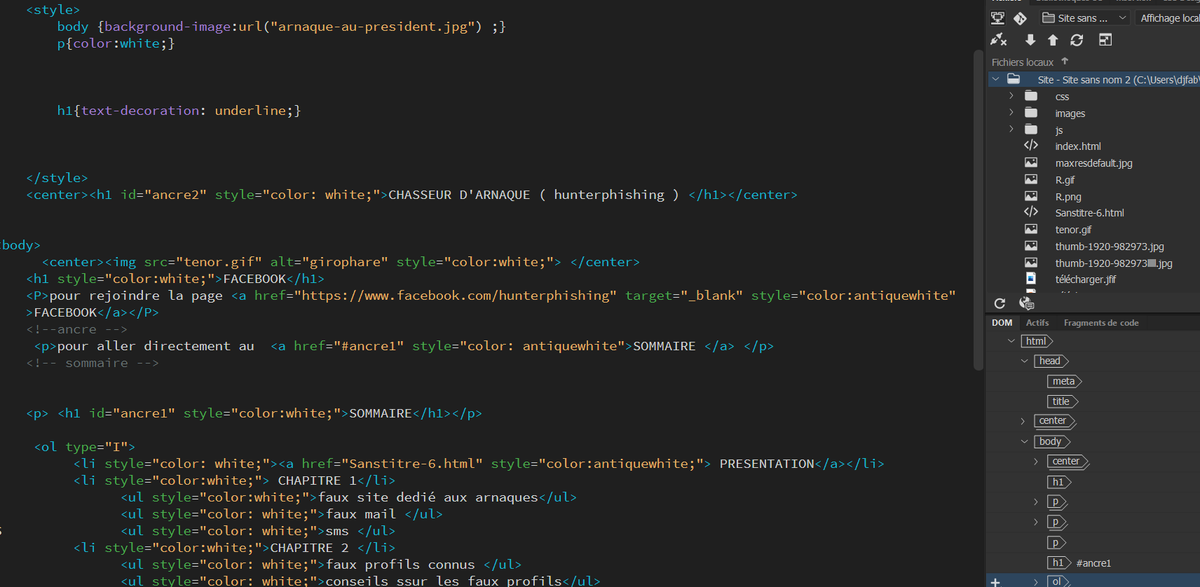Click the code file icon of index.html
Screen dimensions: 1200x587
pos(1031,146)
